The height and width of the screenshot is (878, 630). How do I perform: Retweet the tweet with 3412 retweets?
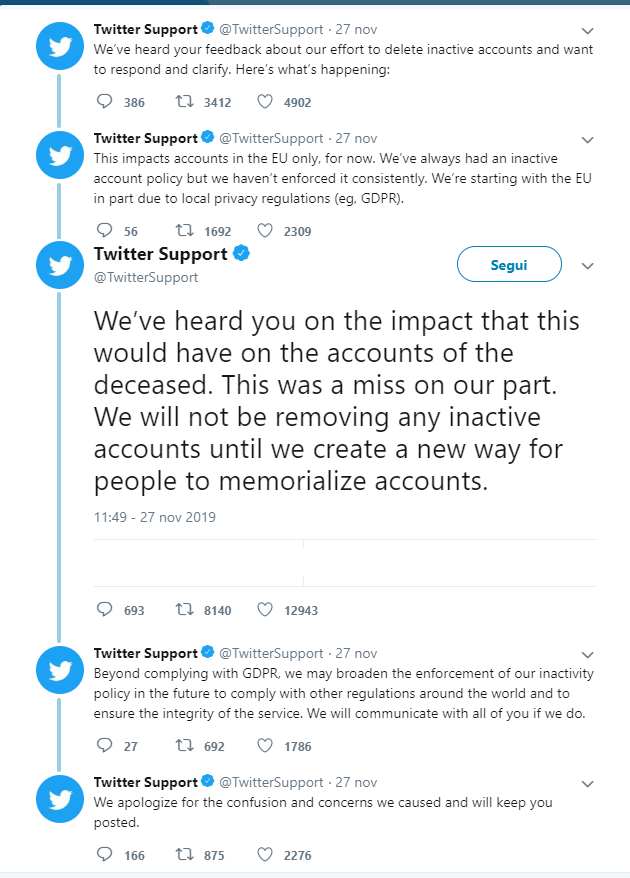184,102
